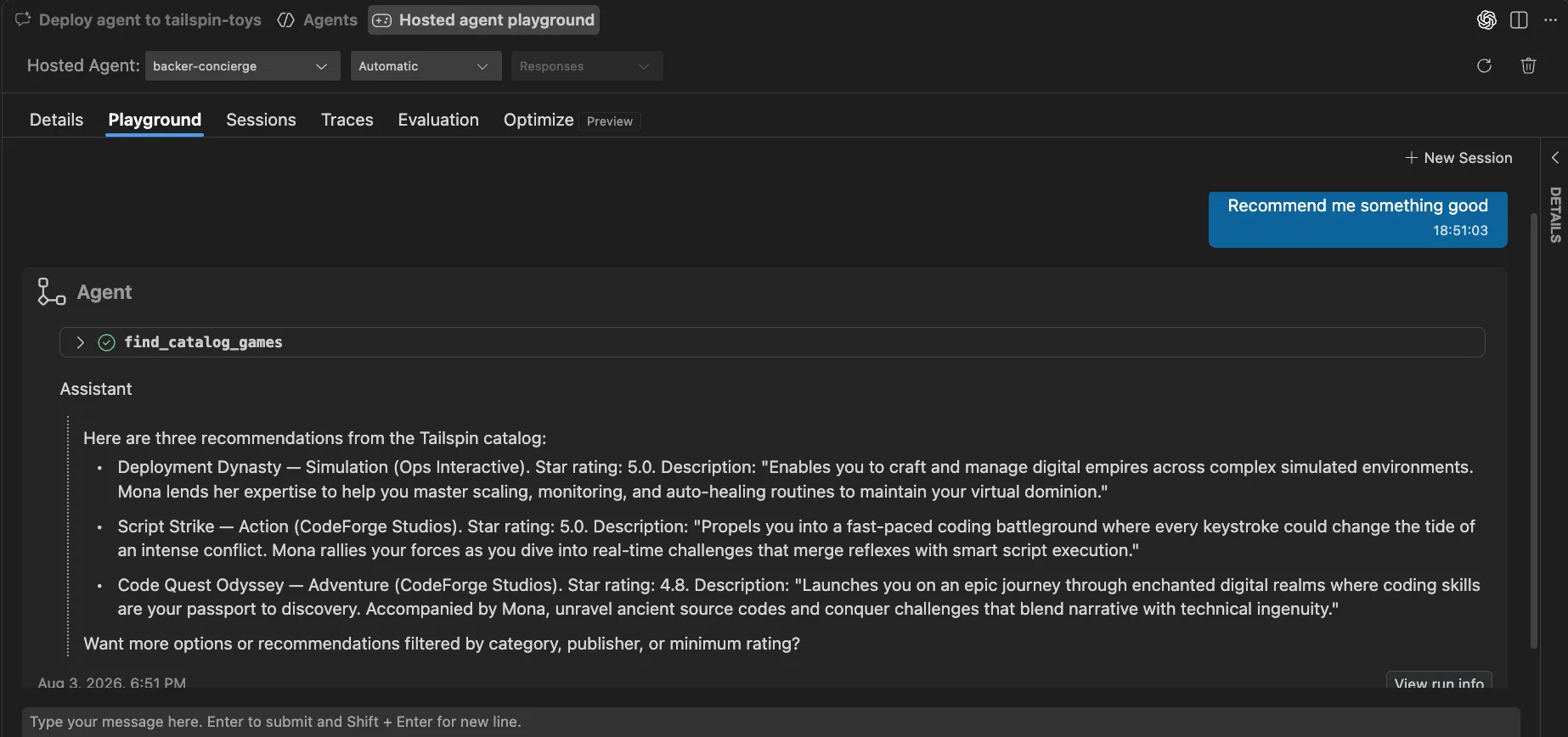
Task: Open the Hosted Agent backer-concierge dropdown
Action: (242, 66)
